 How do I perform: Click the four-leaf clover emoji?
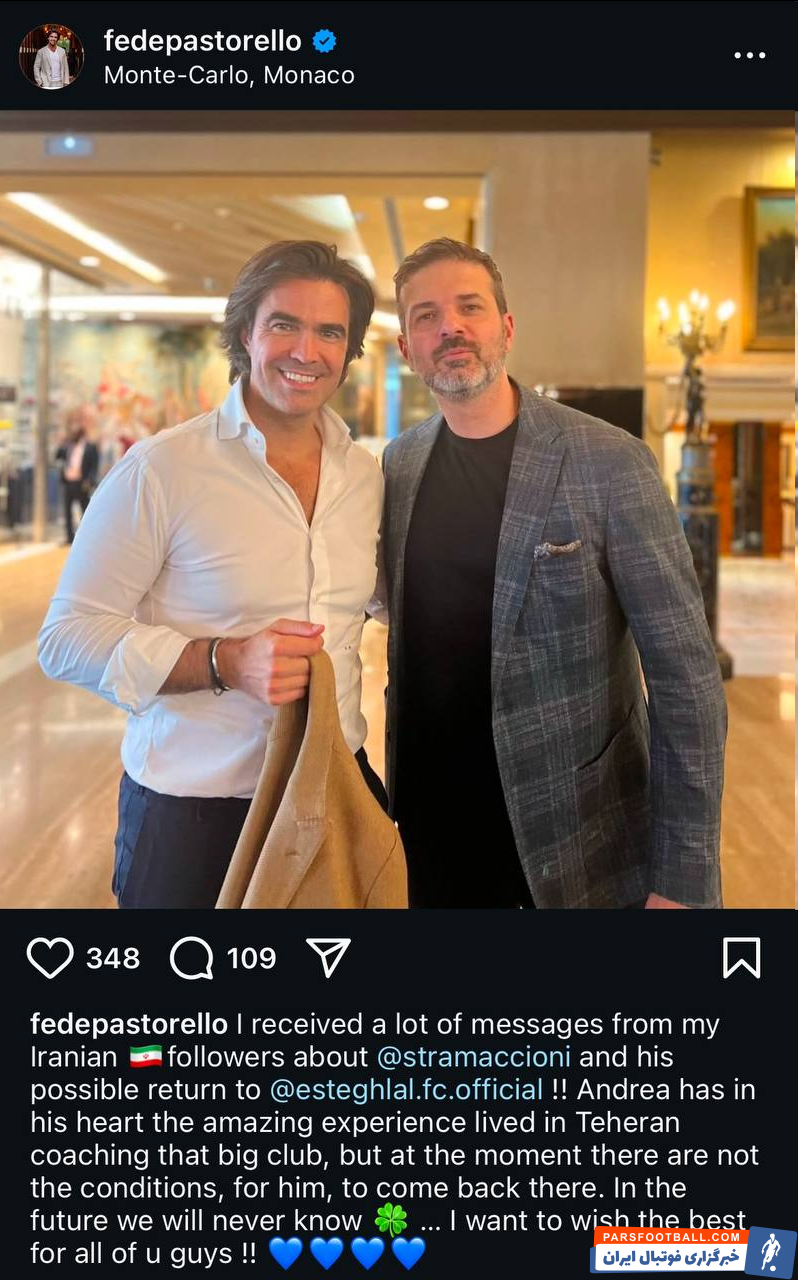tap(391, 1220)
